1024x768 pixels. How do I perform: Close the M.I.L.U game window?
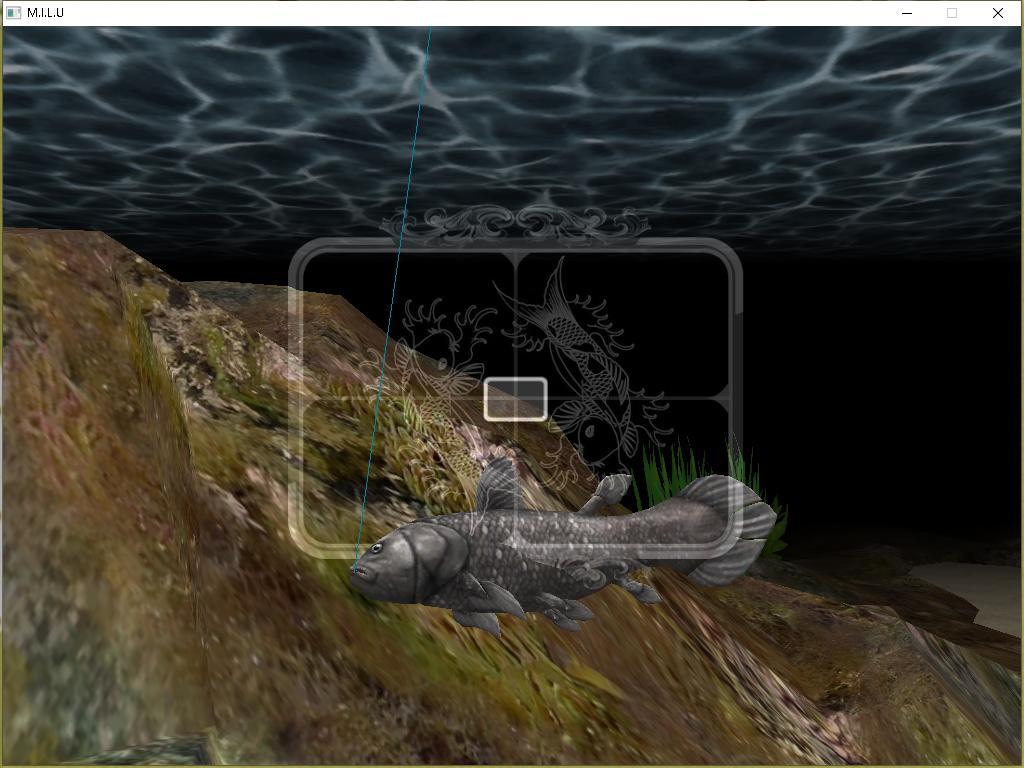pos(998,13)
